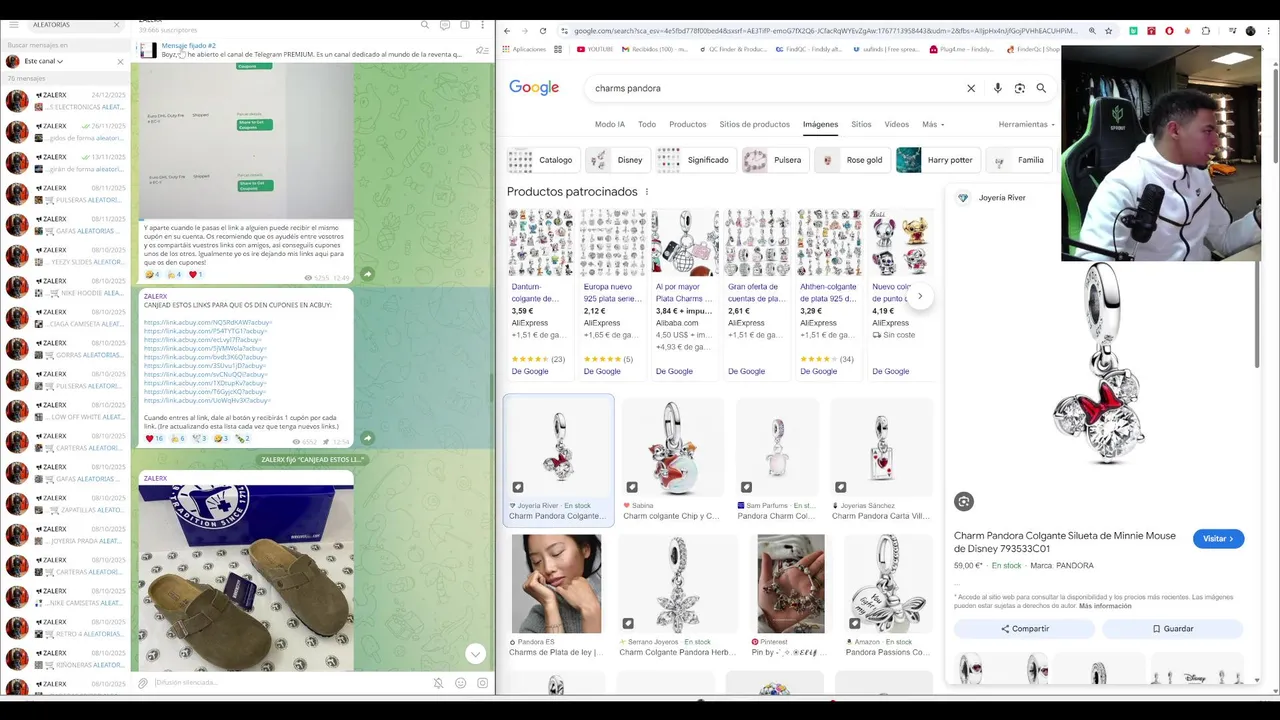Click 'Visitar' button for Minnie charm
This screenshot has height=720, width=1280.
(1218, 538)
